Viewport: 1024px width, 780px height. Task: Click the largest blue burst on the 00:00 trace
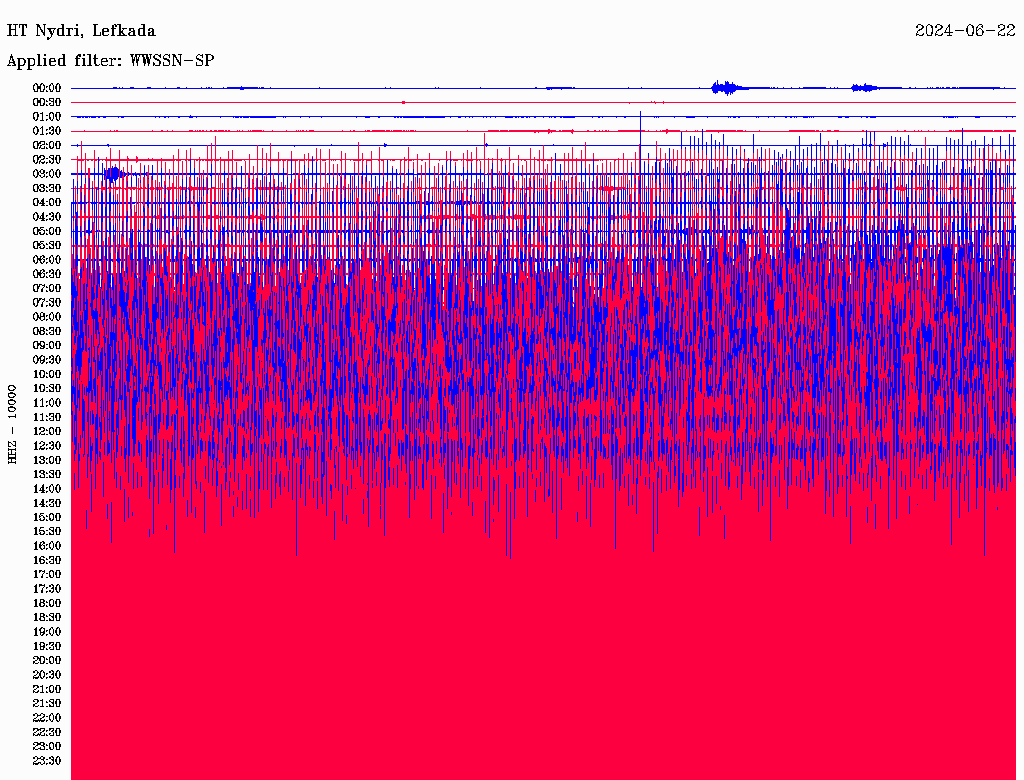[x=725, y=88]
